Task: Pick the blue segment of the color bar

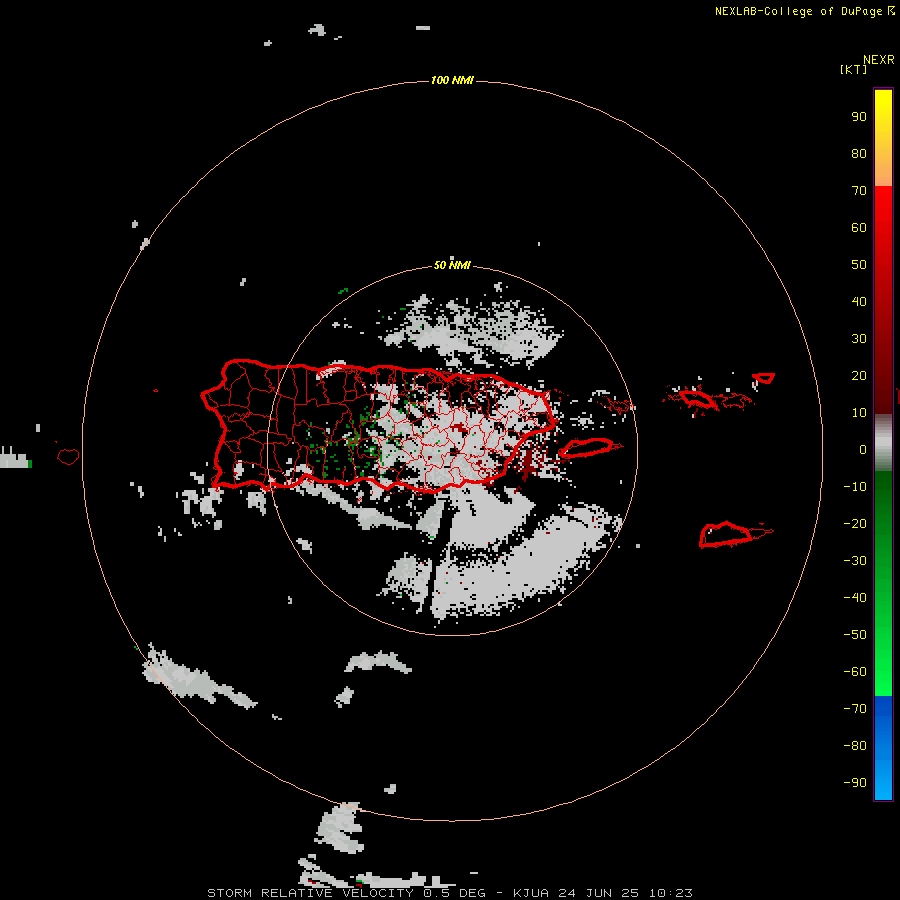Action: pos(883,748)
